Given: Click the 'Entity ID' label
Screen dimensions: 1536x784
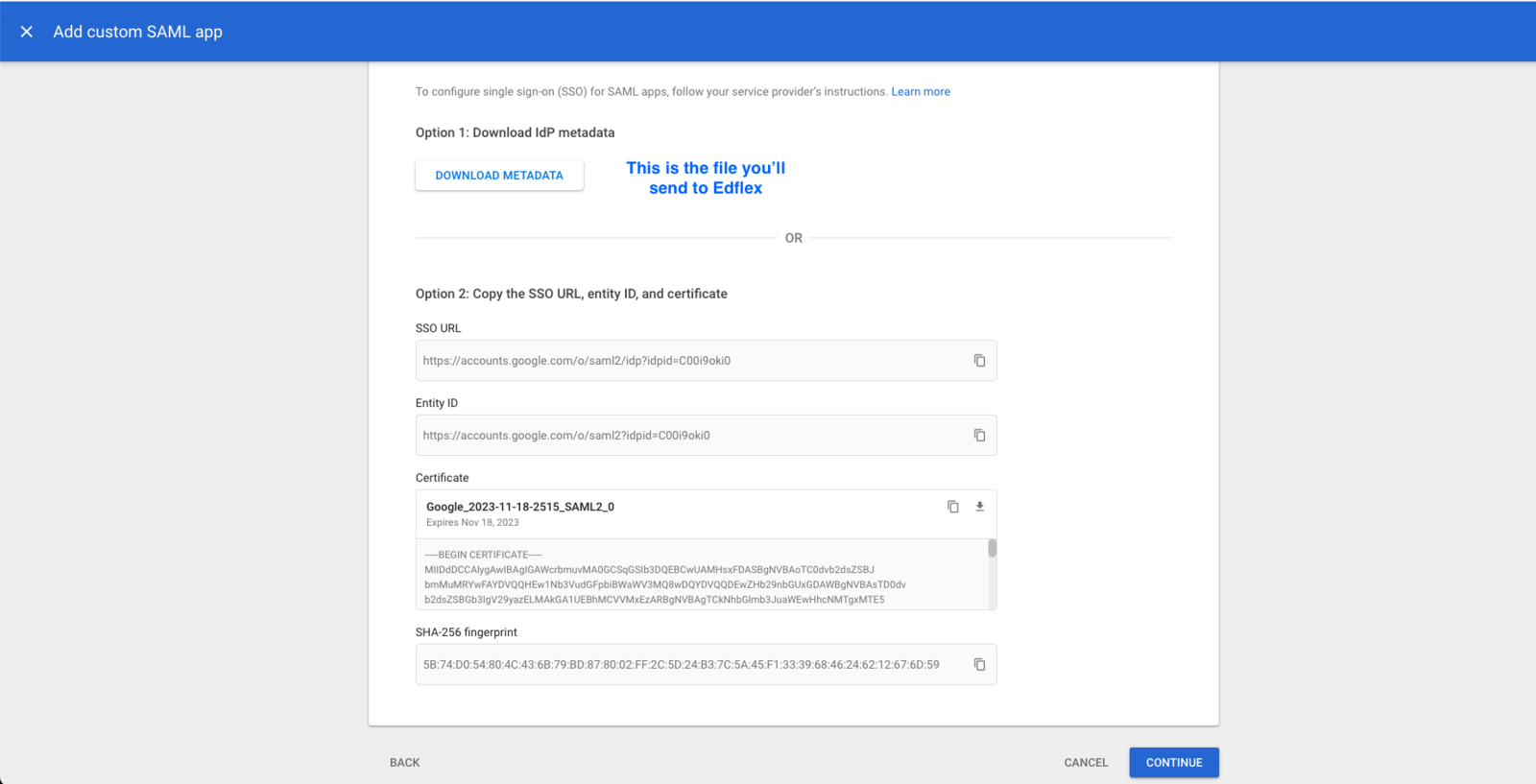Looking at the screenshot, I should click(437, 403).
